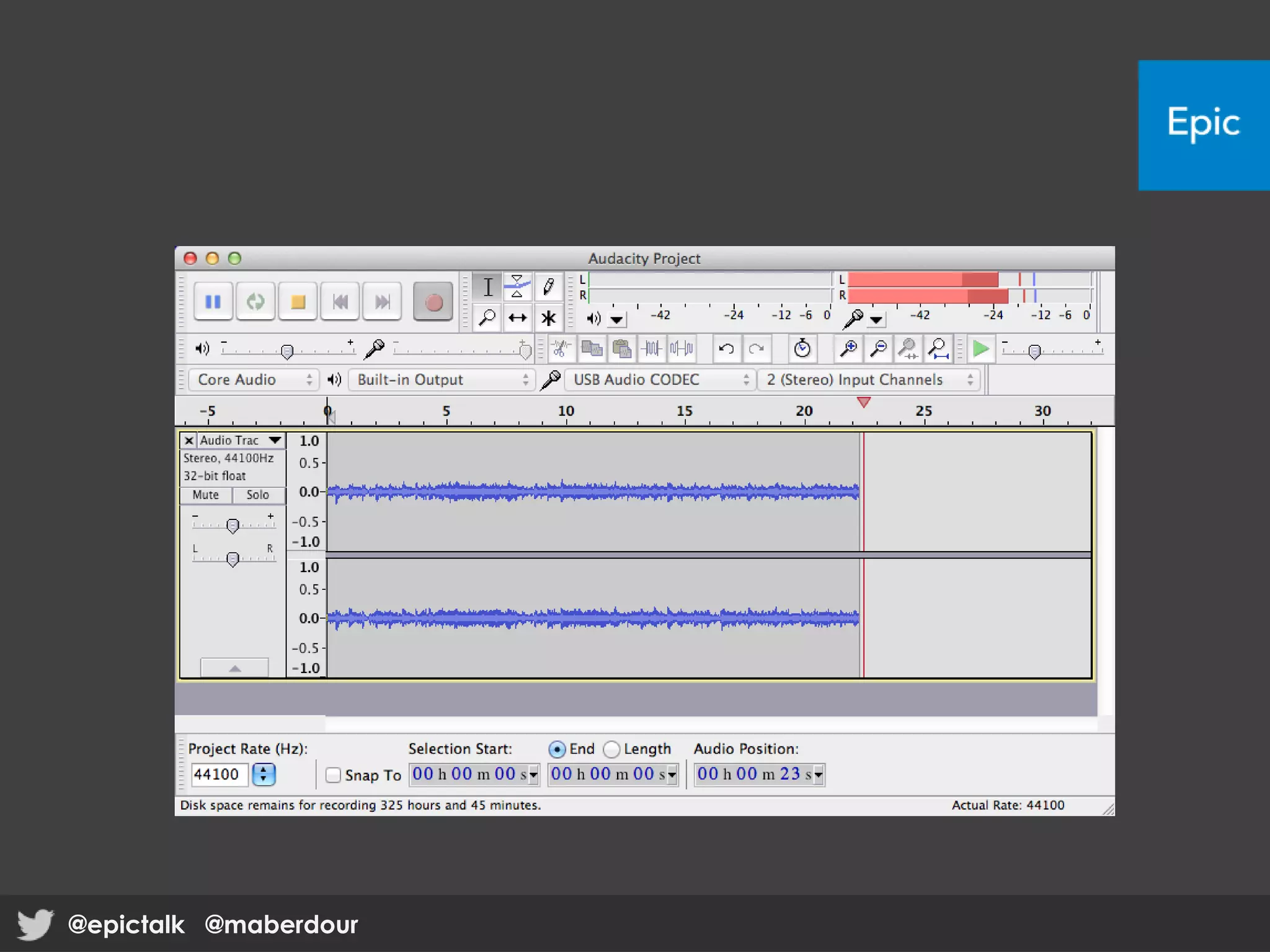The height and width of the screenshot is (952, 1270).
Task: Expand the Audio Track name menu
Action: click(x=275, y=440)
